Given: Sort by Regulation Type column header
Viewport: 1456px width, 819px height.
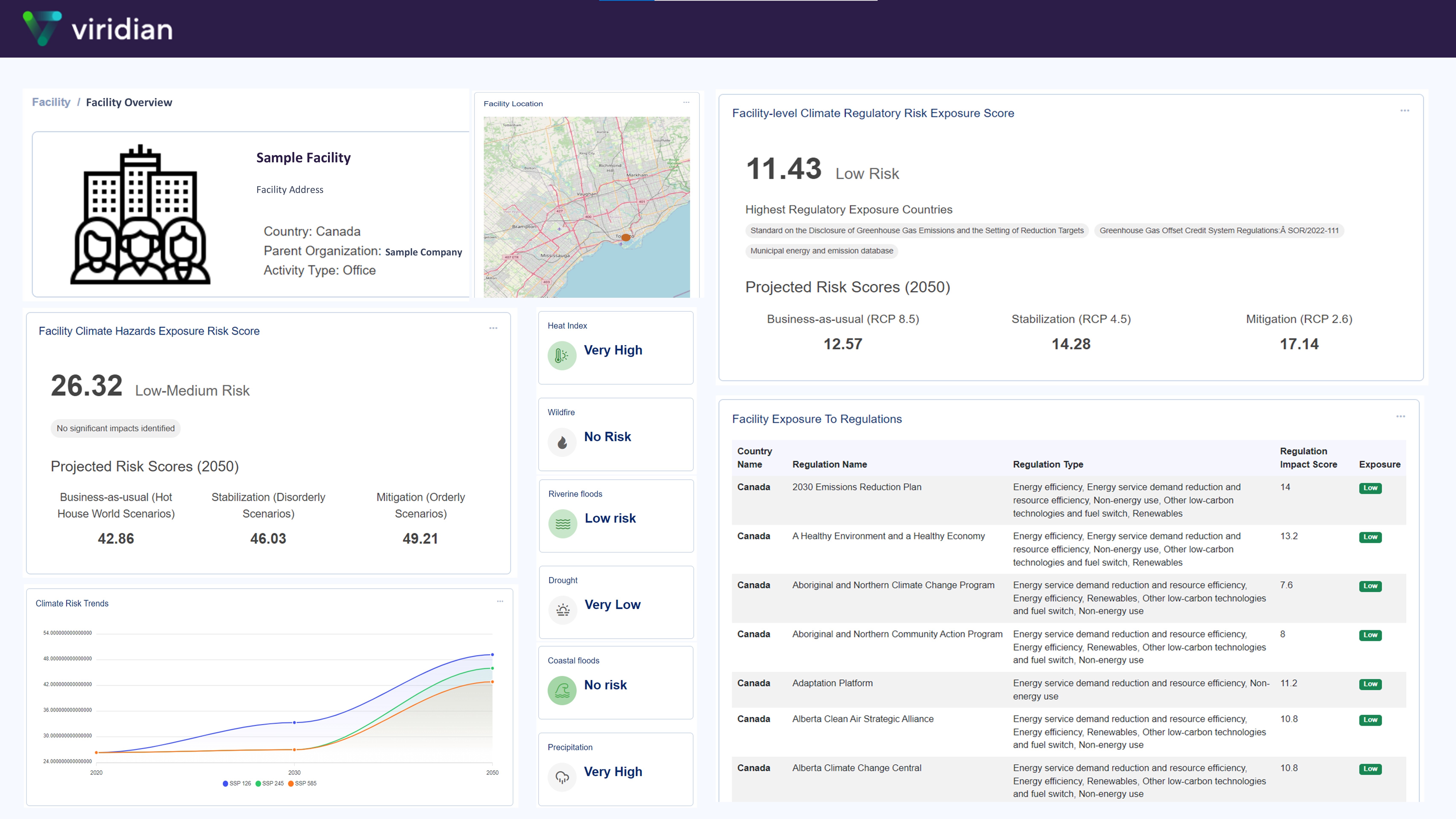Looking at the screenshot, I should (x=1048, y=465).
